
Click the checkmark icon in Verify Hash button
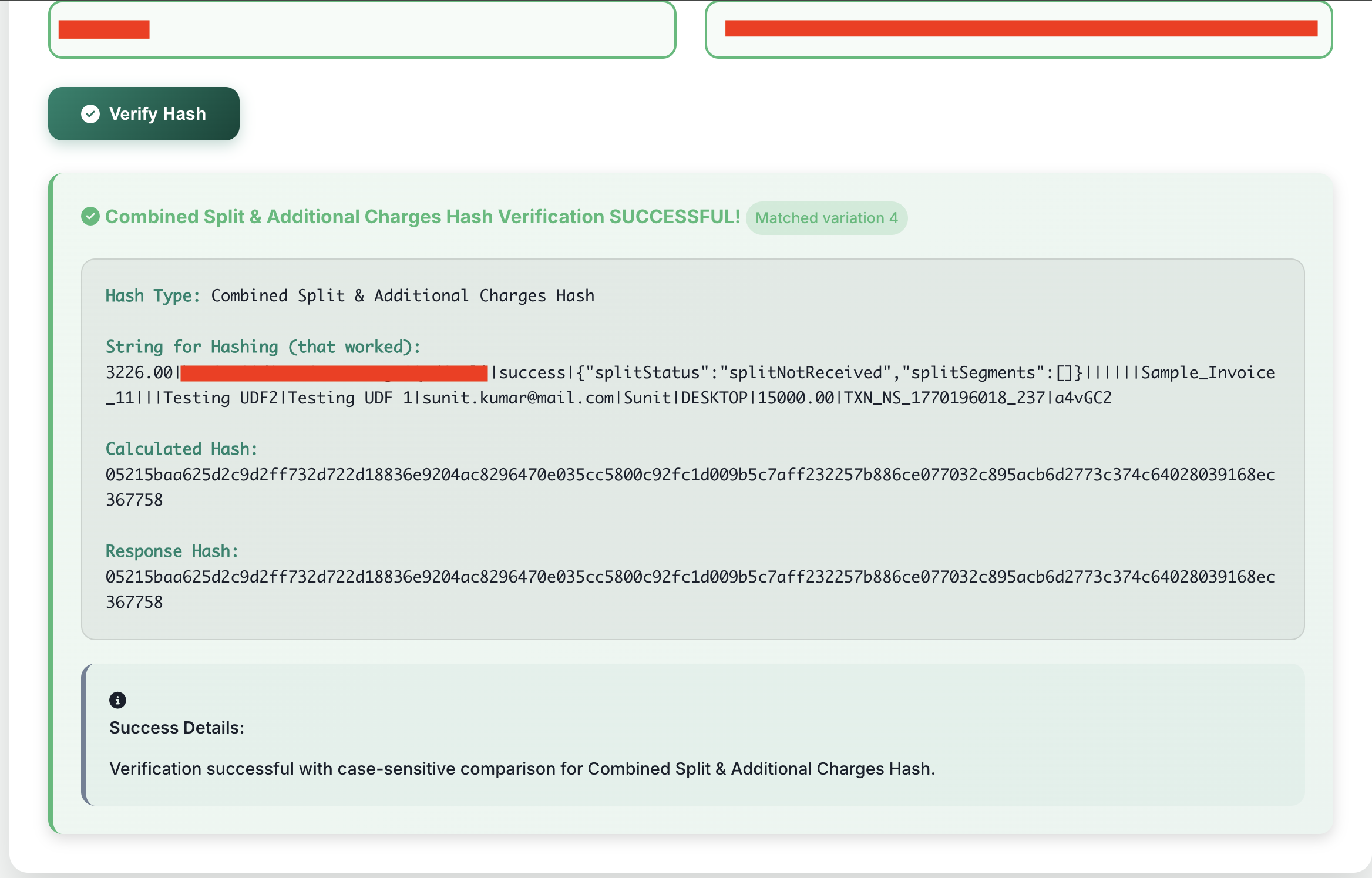(x=90, y=114)
